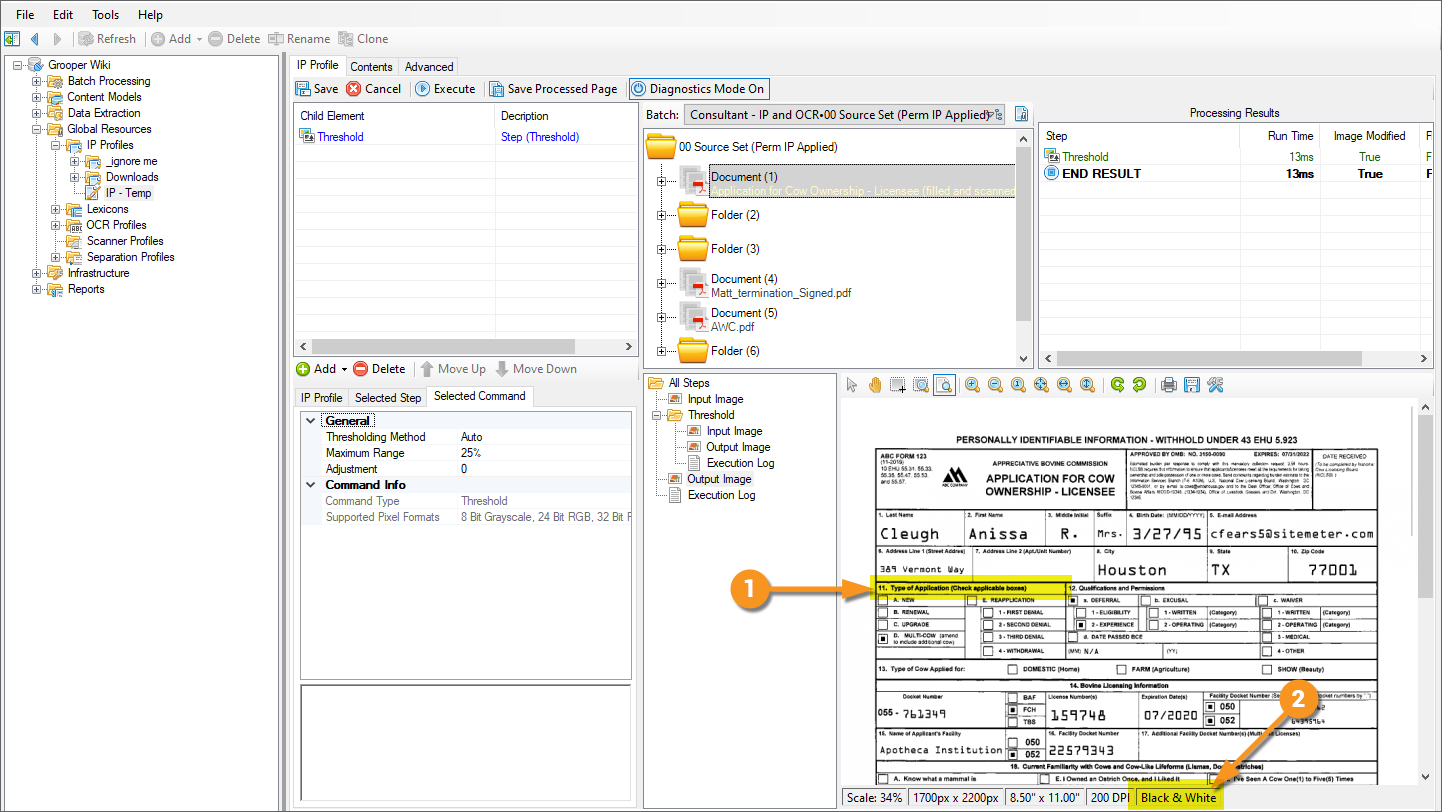Click the save image floppy disk icon

(1191, 385)
